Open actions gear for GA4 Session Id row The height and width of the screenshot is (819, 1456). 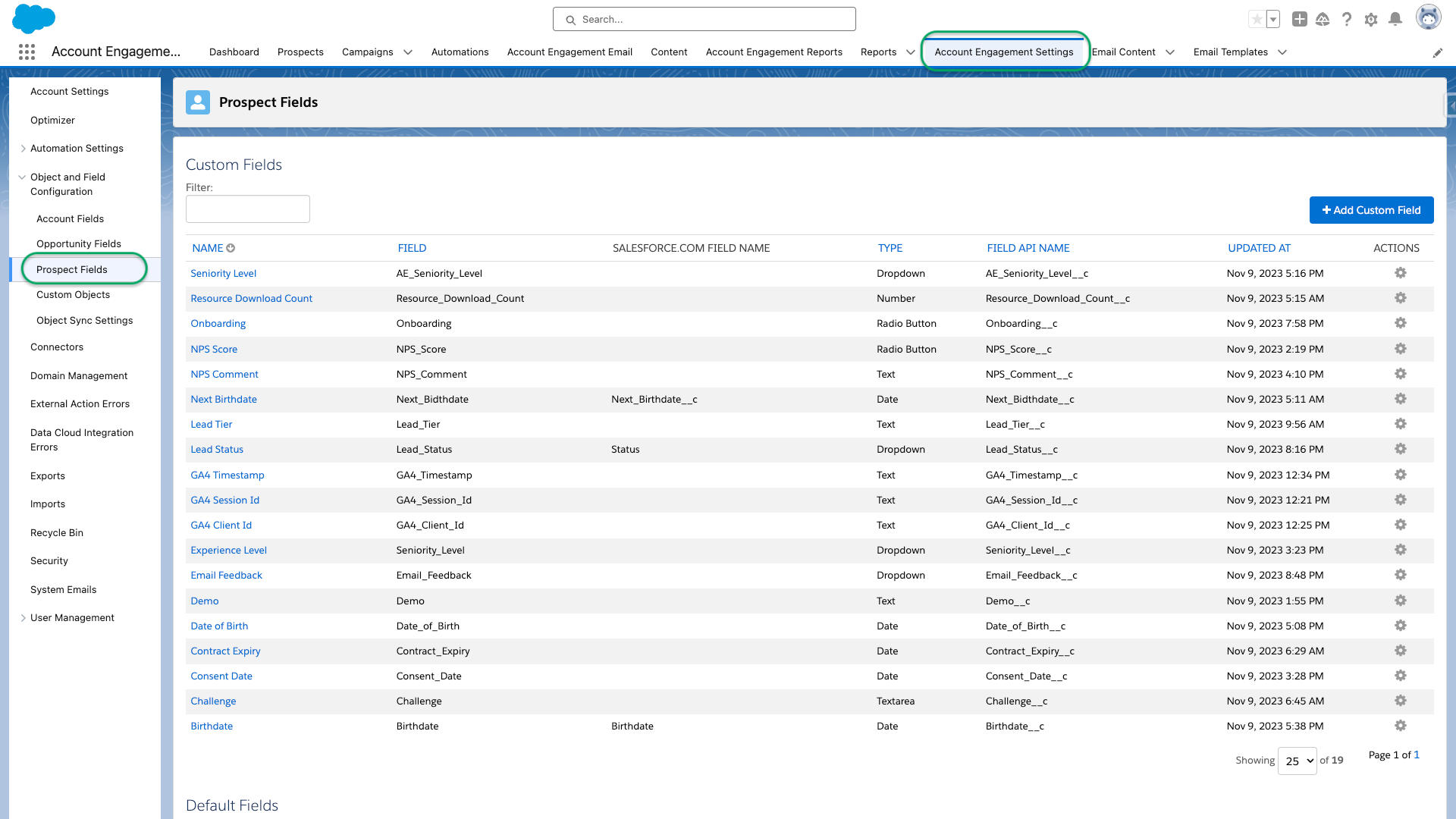1401,500
